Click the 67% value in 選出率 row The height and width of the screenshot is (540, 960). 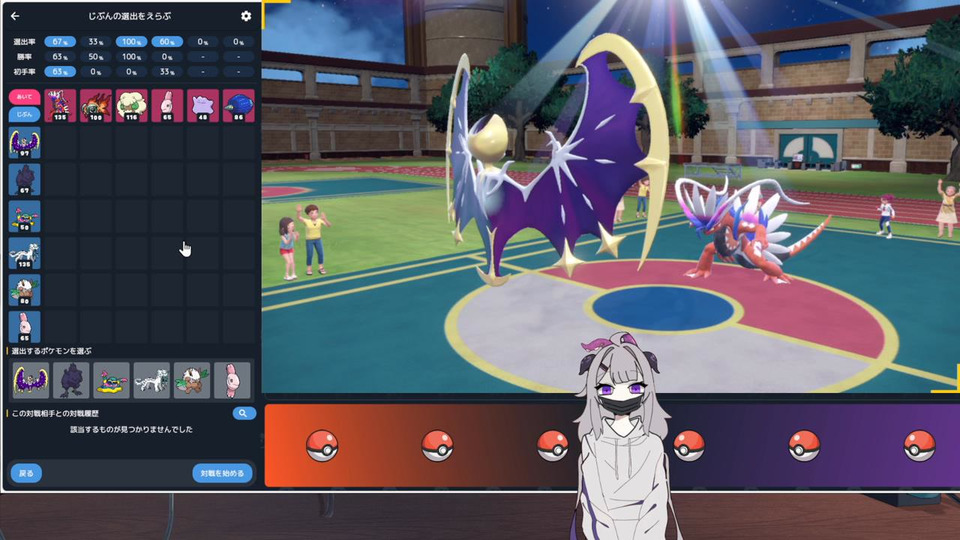60,42
